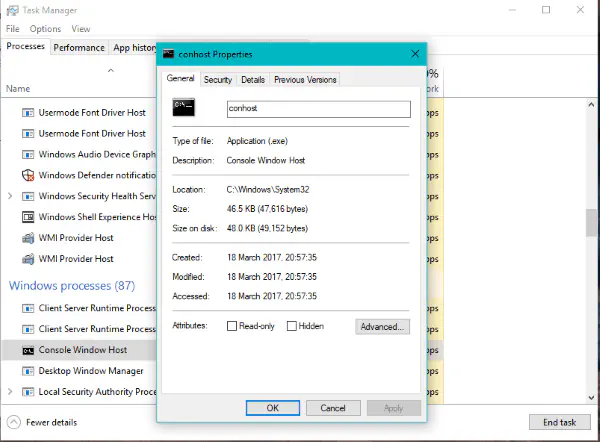Click the 46.5 KB (47,616 bytes) size value
Viewport: 600px width, 442px height.
[x=267, y=209]
